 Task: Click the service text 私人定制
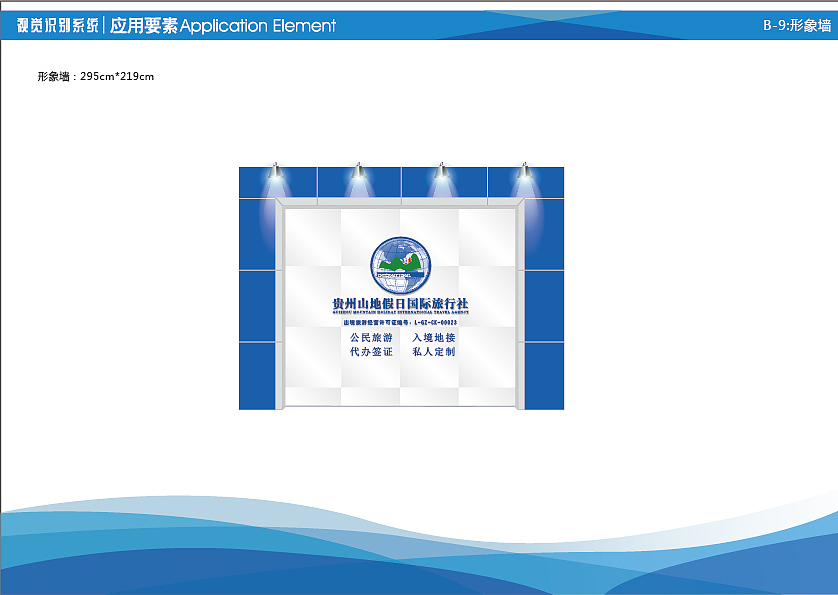(433, 352)
